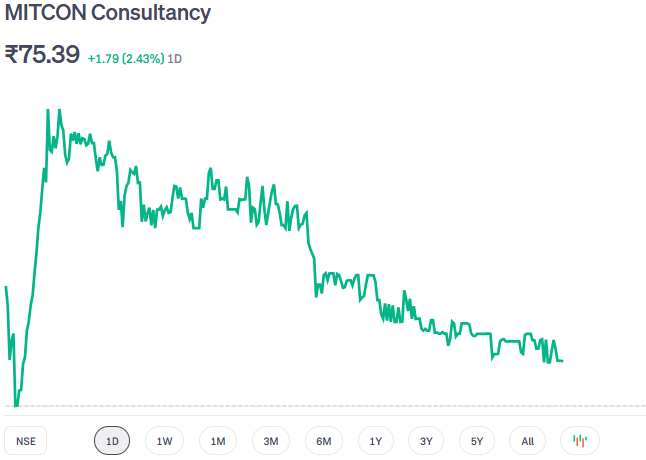
Task: Show All-time price history
Action: pos(528,440)
